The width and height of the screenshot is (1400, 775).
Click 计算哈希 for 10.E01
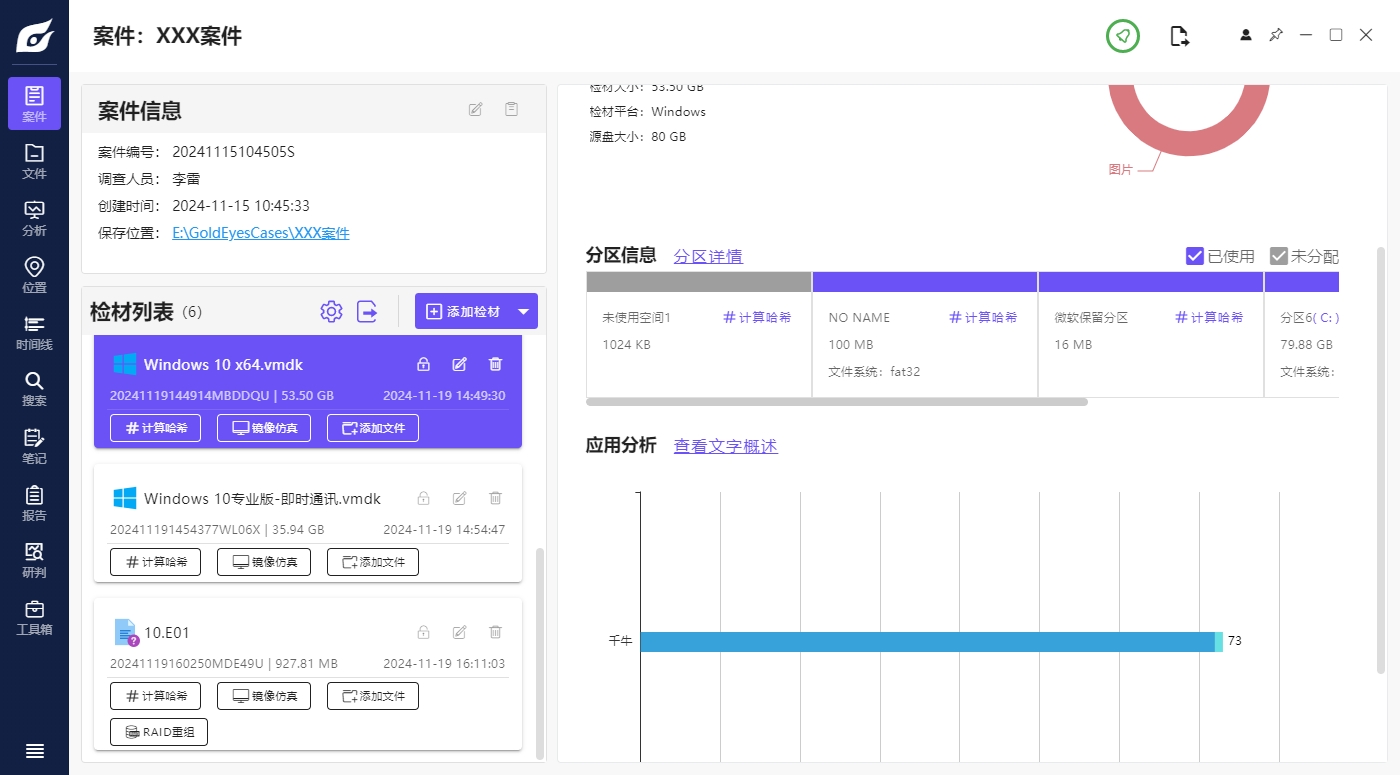155,695
